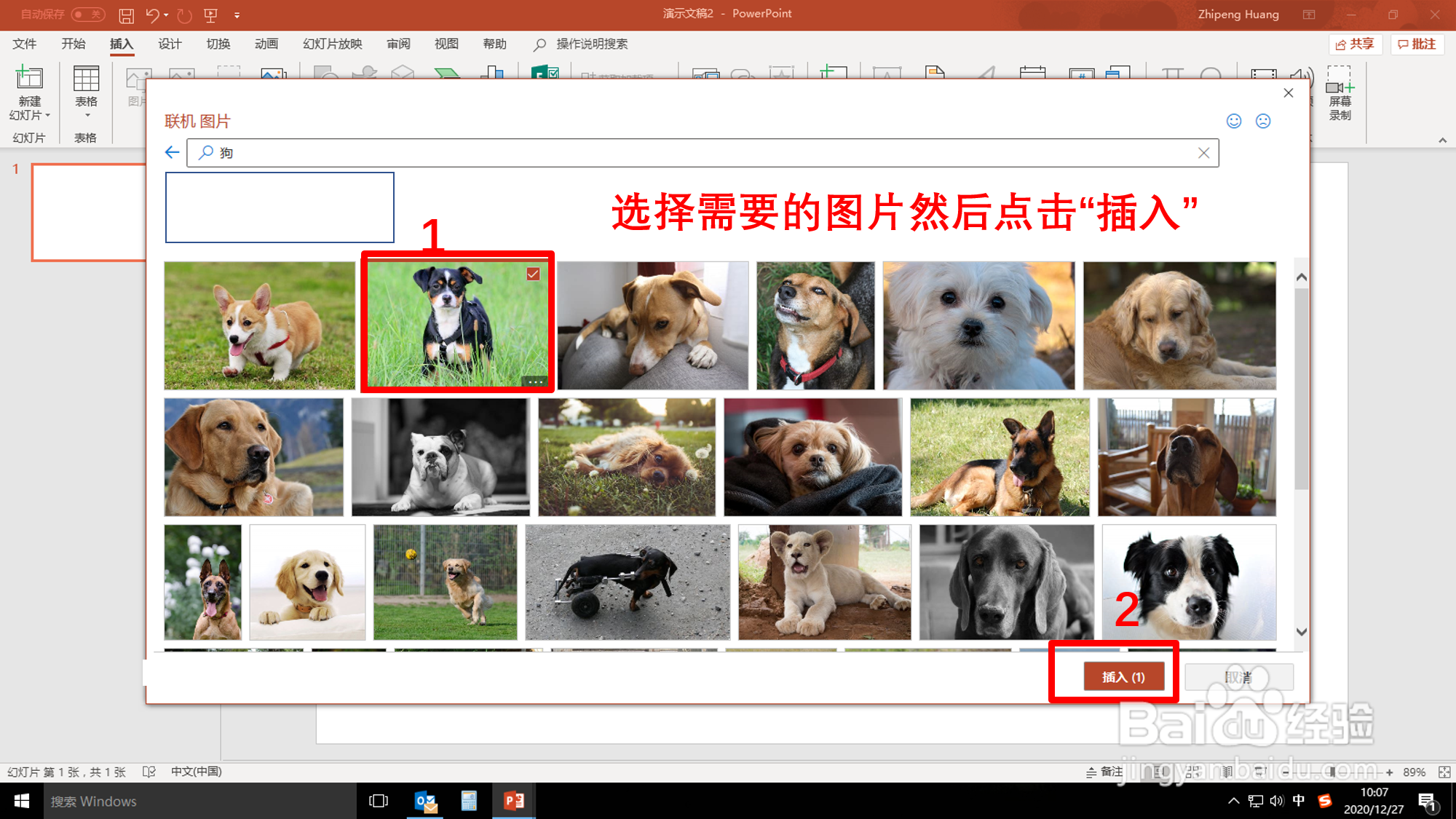
Task: Click the Save icon in title bar
Action: [x=126, y=15]
